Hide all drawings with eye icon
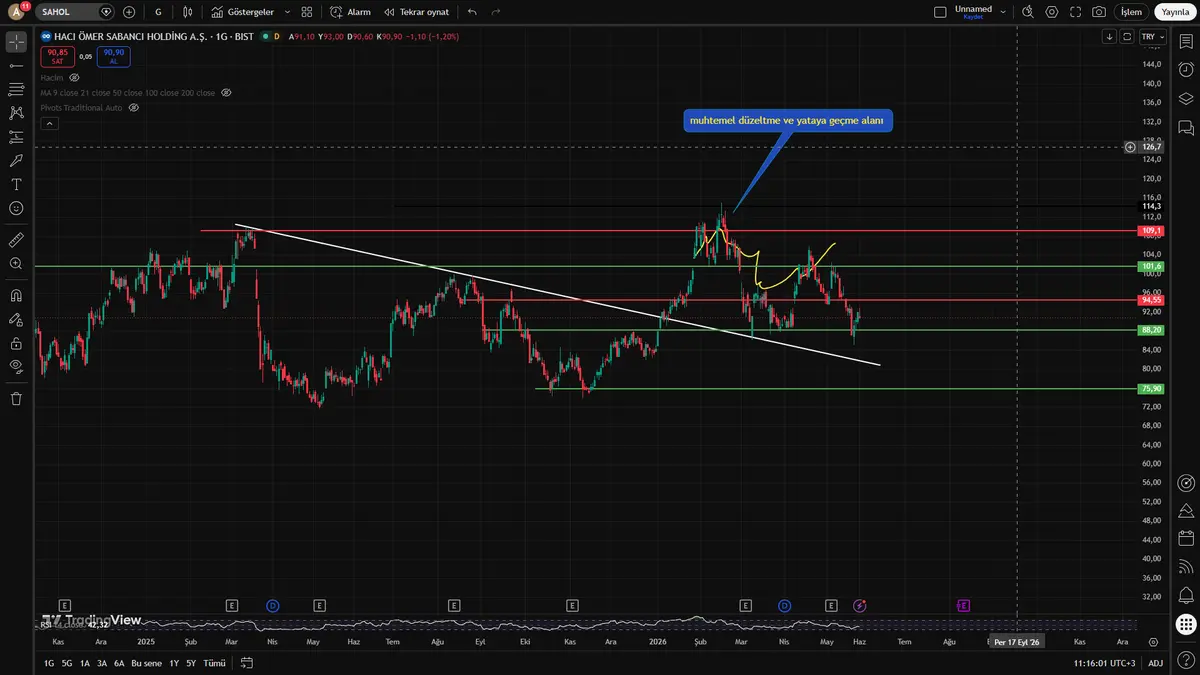The image size is (1200, 675). 16,367
